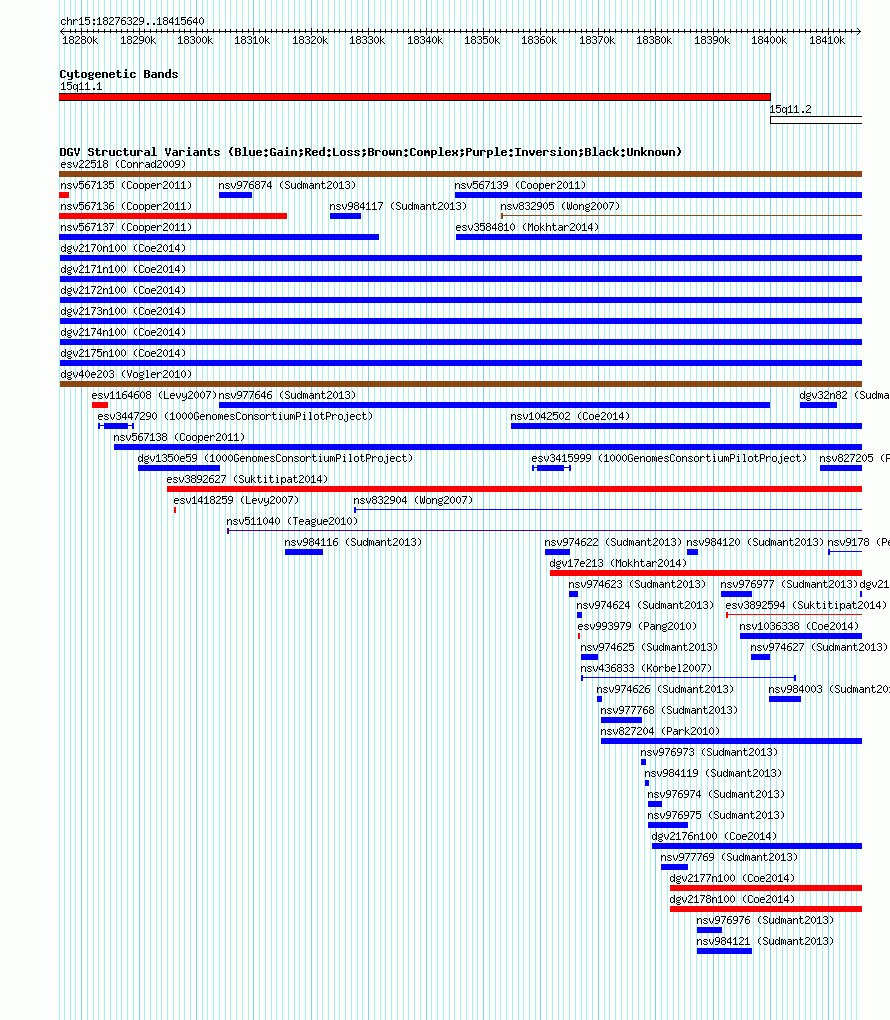This screenshot has width=890, height=1020.
Task: Click the DGV Structural Variants track title
Action: point(371,152)
